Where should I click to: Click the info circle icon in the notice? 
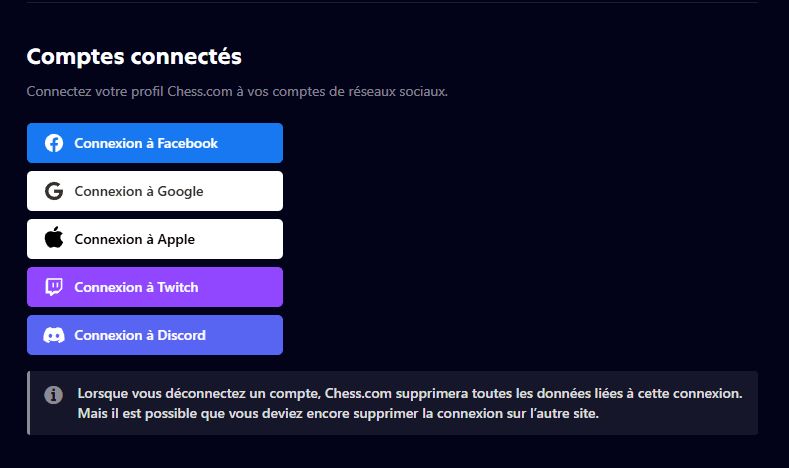[x=53, y=395]
